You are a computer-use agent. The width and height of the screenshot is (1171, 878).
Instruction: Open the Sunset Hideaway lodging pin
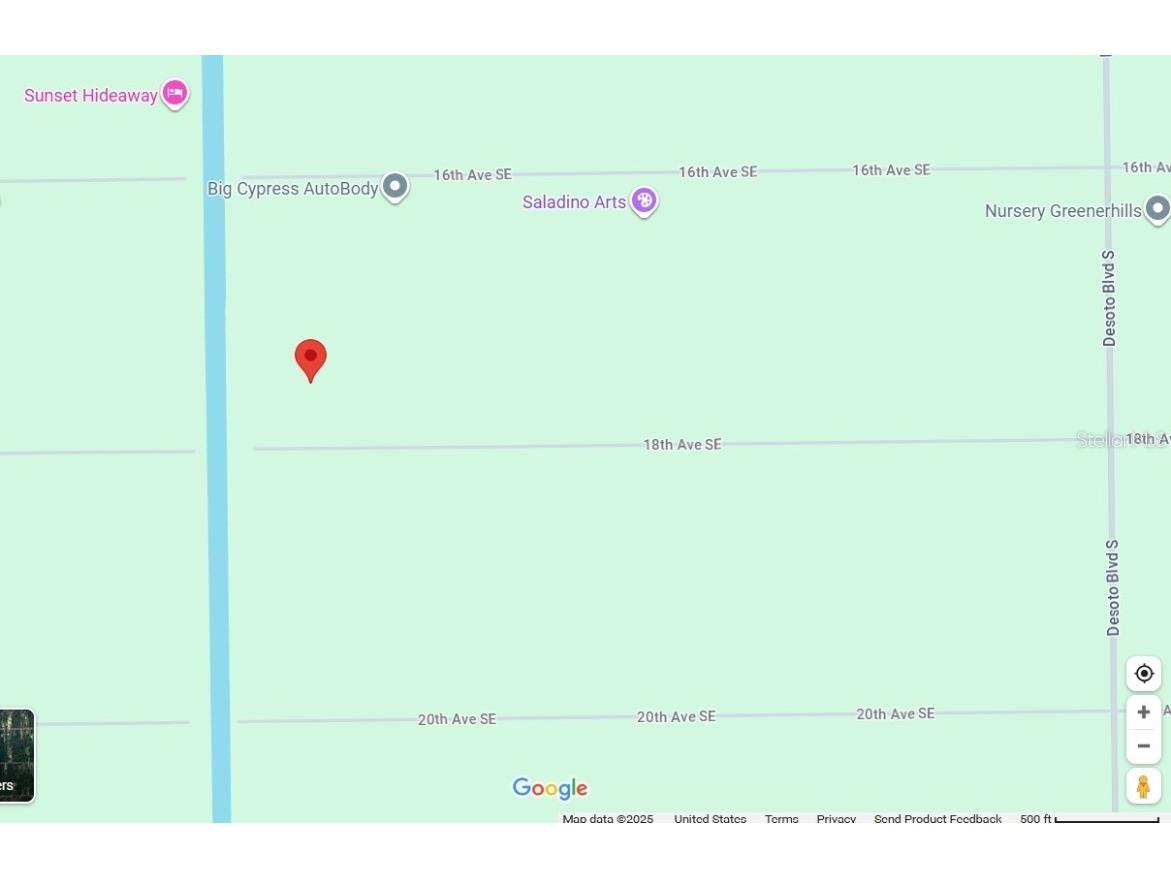pos(175,93)
